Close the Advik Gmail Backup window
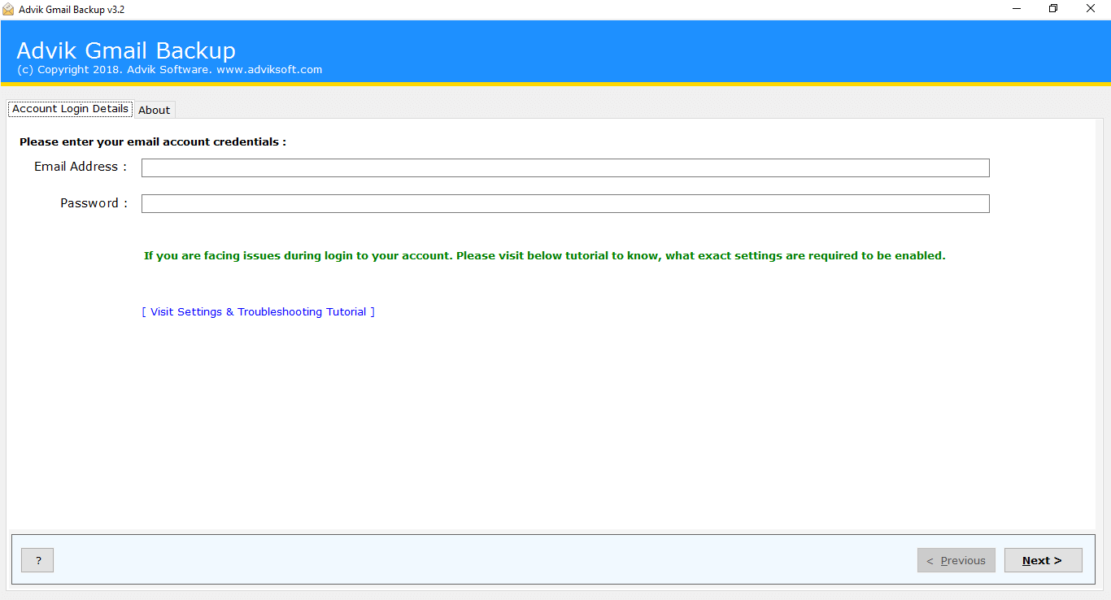This screenshot has width=1111, height=600. [1090, 9]
